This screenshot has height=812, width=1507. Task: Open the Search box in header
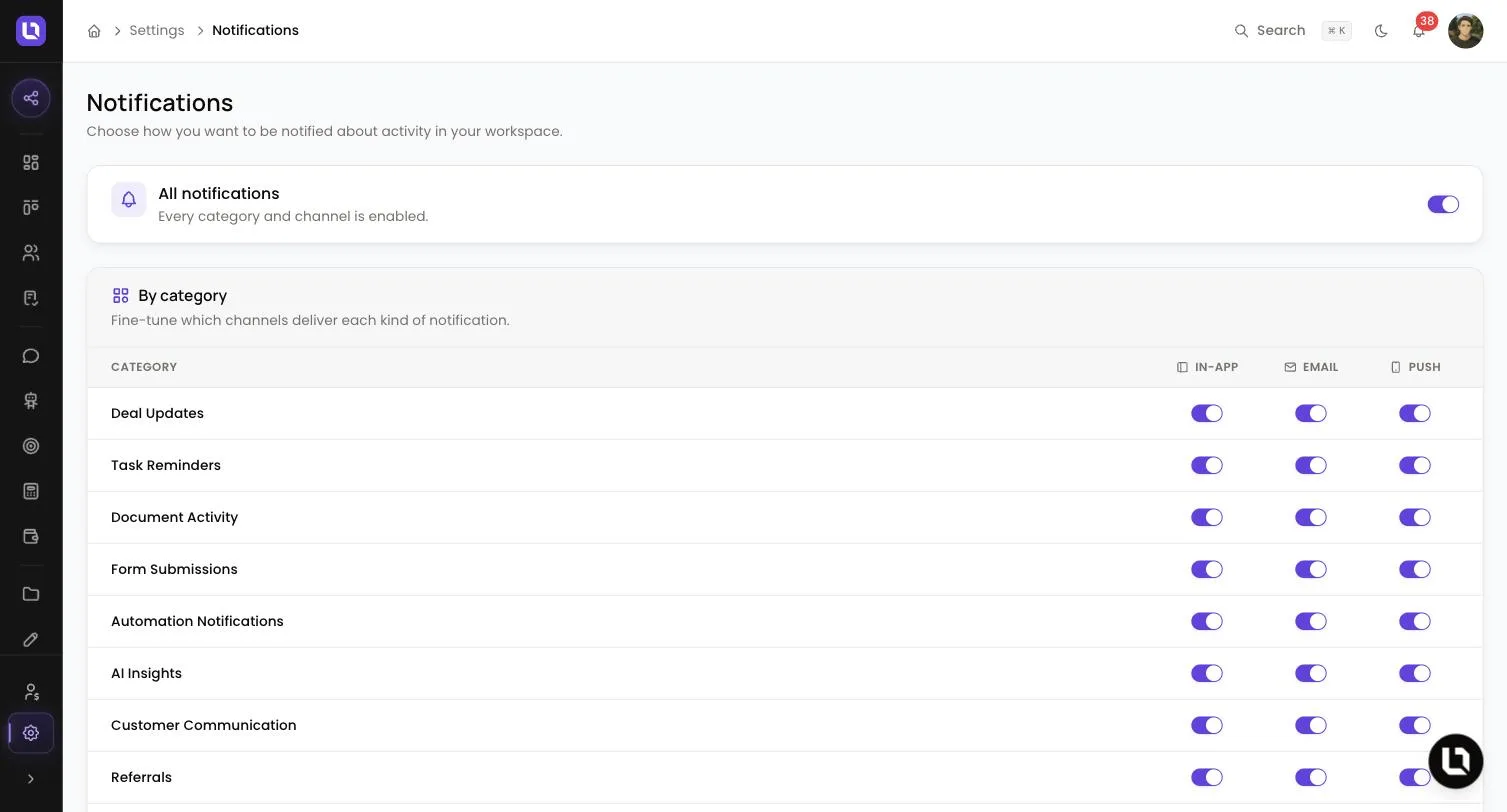(1292, 31)
